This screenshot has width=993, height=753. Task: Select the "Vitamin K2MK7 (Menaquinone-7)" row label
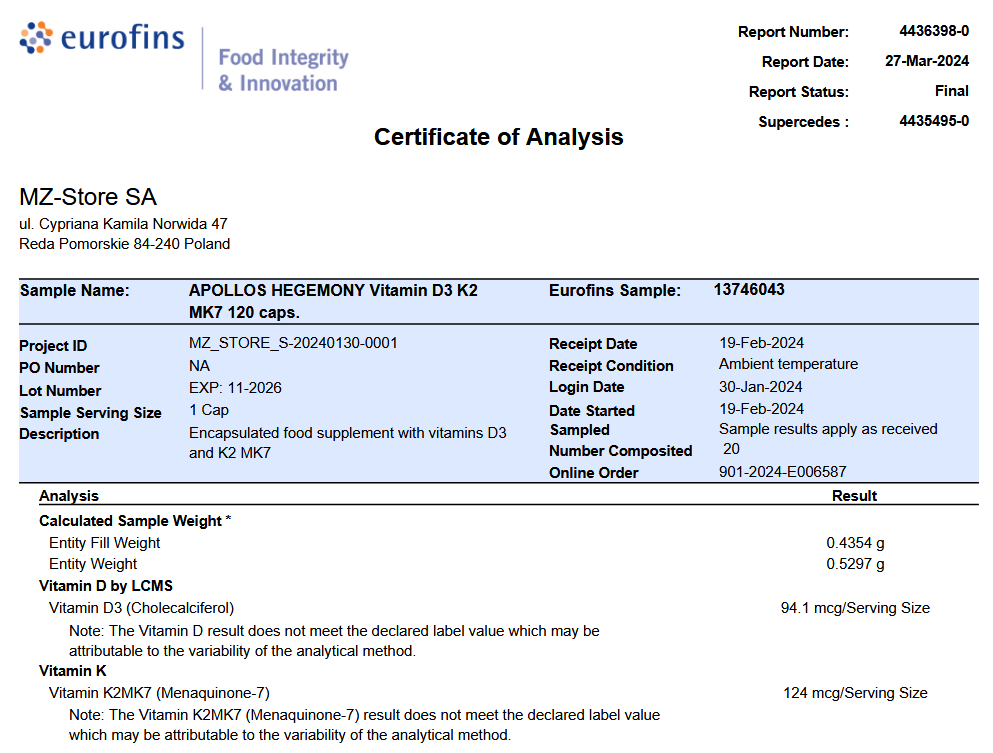coord(159,693)
